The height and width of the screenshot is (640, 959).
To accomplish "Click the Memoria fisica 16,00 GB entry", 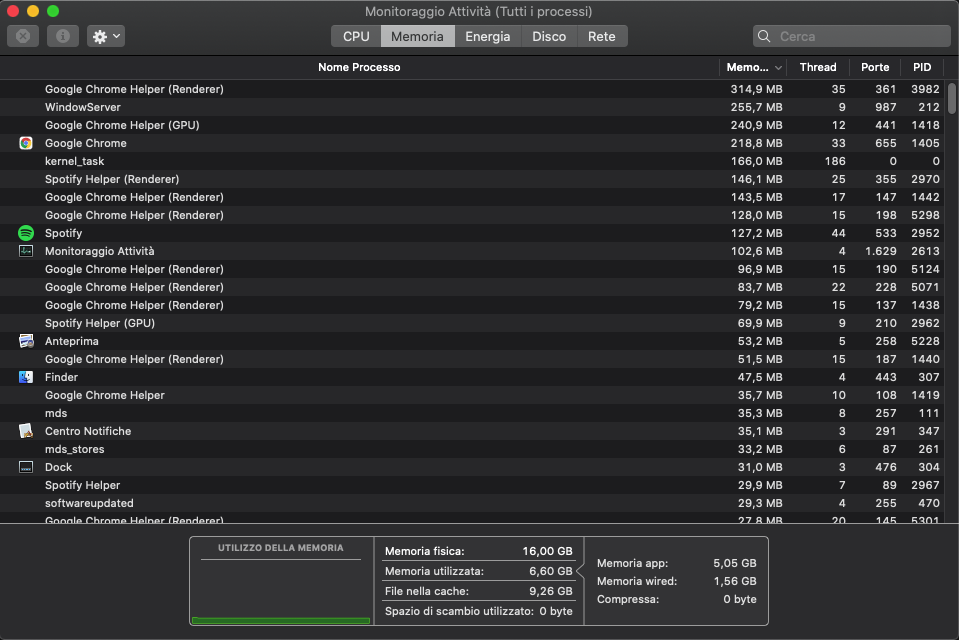I will point(479,551).
